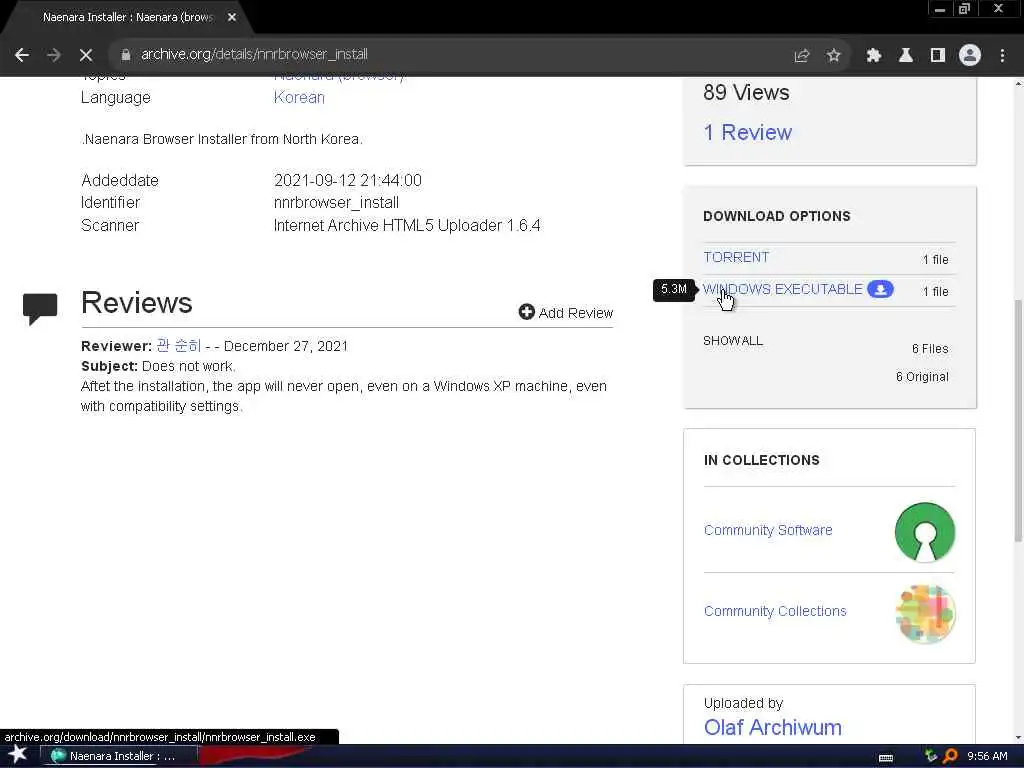Click the blue download cloud icon
The image size is (1024, 768).
880,289
